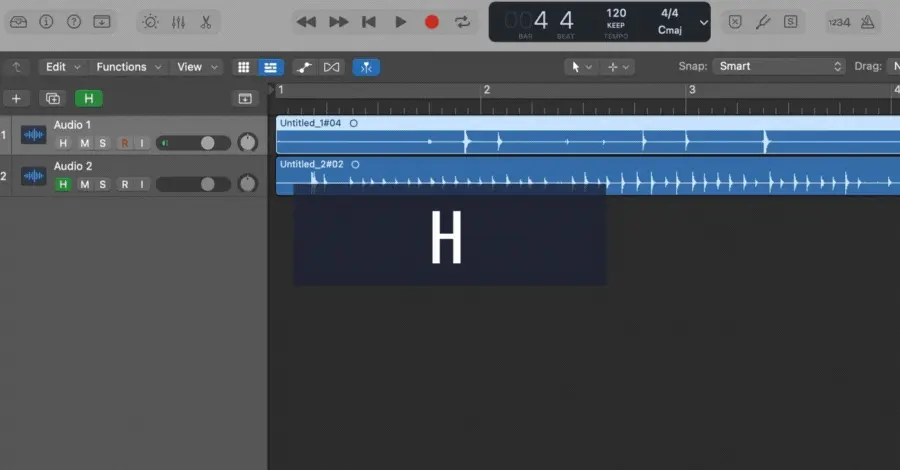Viewport: 900px width, 470px height.
Task: Toggle input monitoring on Audio 2
Action: (142, 184)
